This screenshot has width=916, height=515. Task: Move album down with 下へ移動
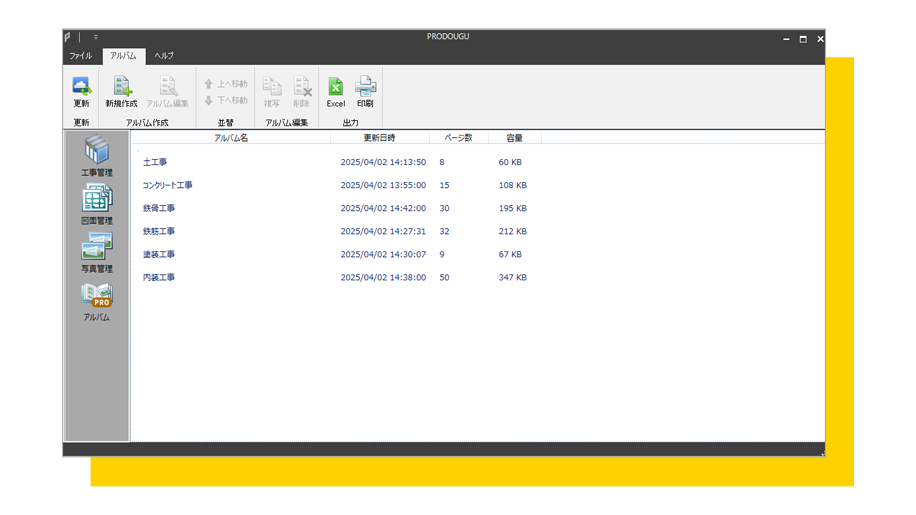pyautogui.click(x=226, y=100)
